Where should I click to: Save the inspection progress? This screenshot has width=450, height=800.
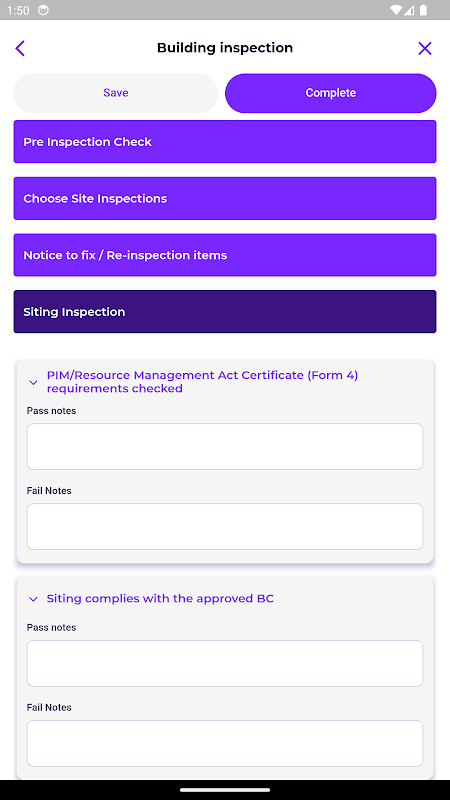(116, 93)
